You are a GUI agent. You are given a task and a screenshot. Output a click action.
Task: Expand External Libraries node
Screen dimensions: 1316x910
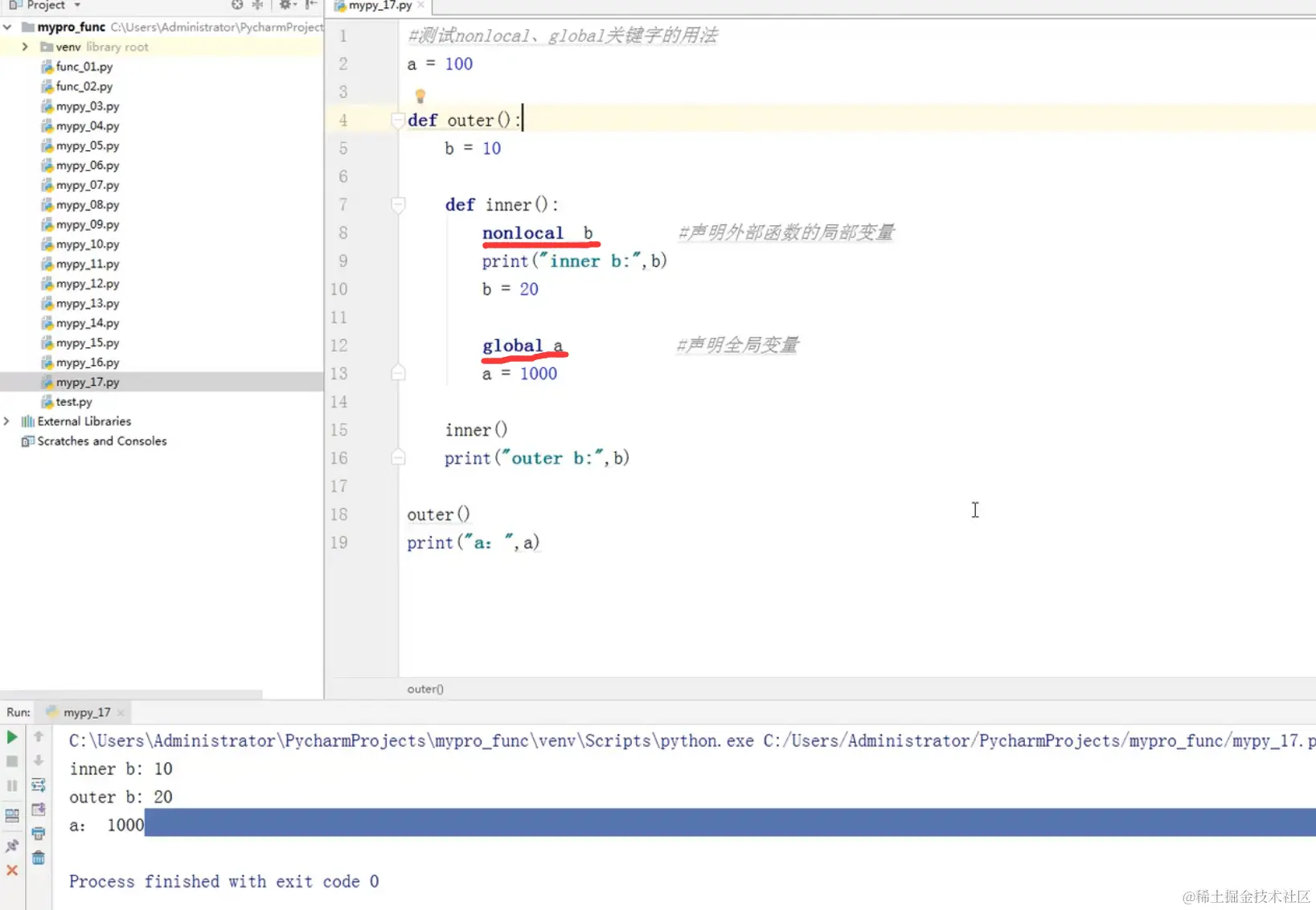pyautogui.click(x=7, y=421)
